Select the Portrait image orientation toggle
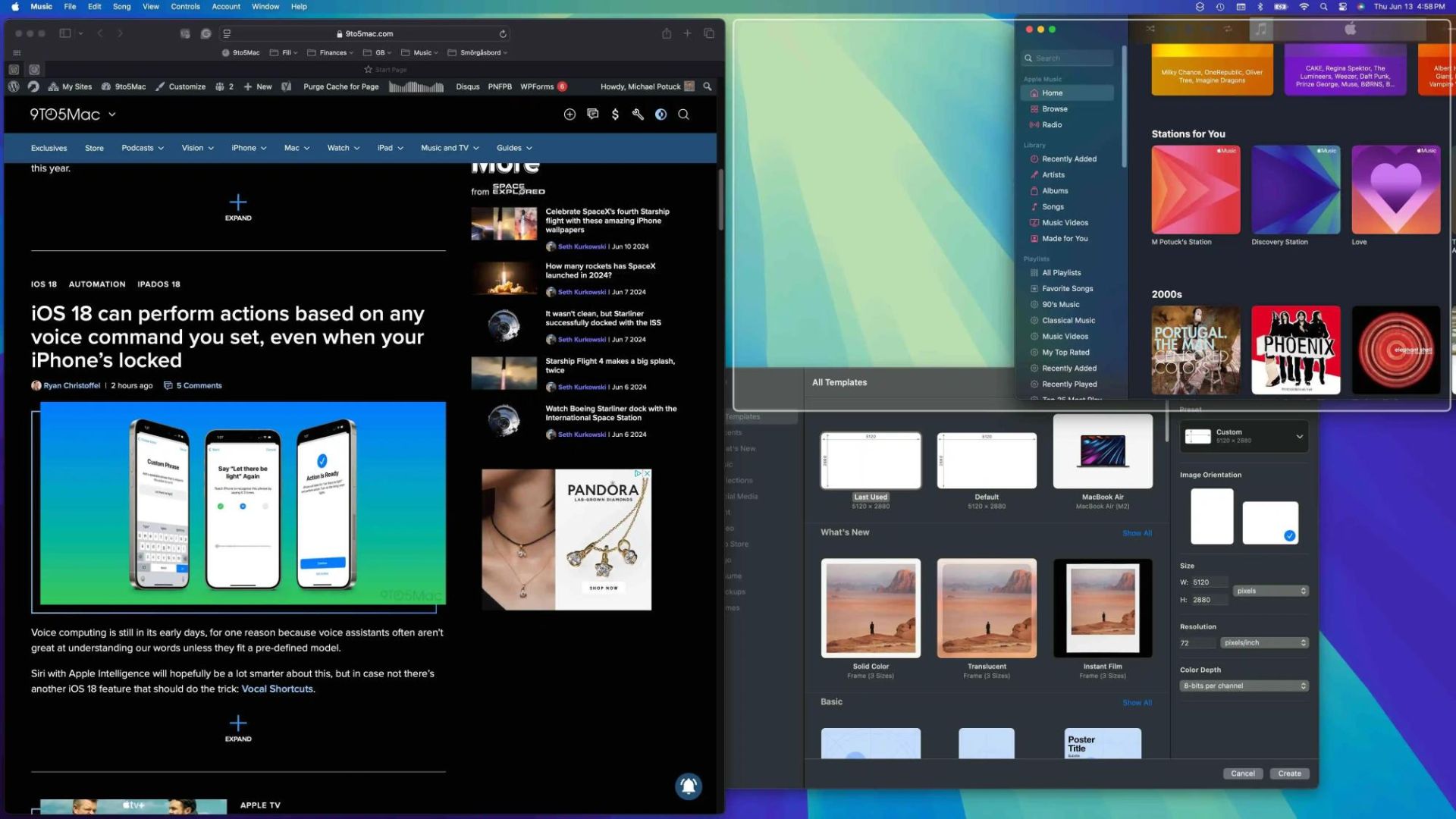This screenshot has height=819, width=1456. coord(1212,514)
